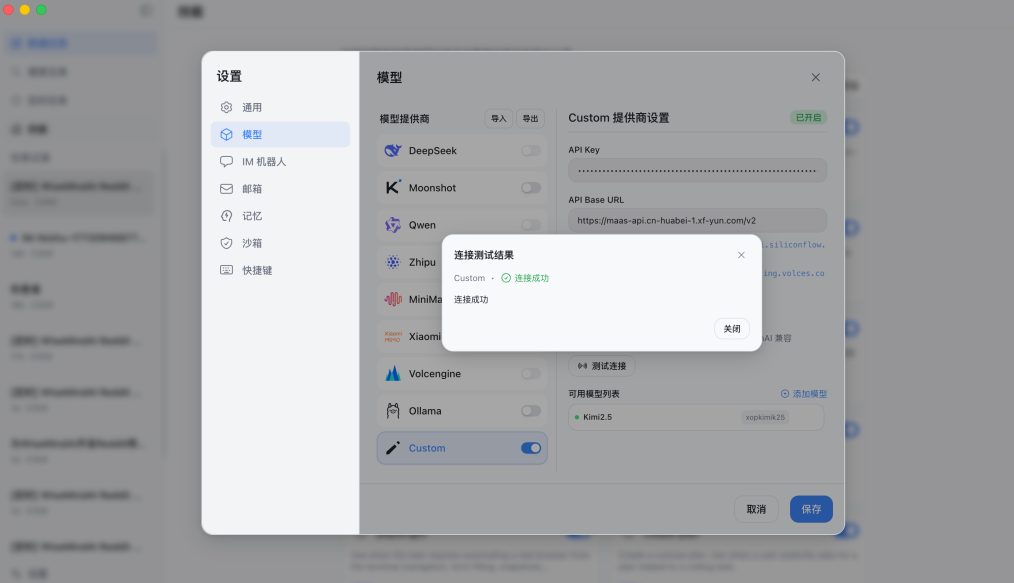This screenshot has width=1014, height=583.
Task: Enable the DeepSeek provider toggle
Action: click(531, 151)
